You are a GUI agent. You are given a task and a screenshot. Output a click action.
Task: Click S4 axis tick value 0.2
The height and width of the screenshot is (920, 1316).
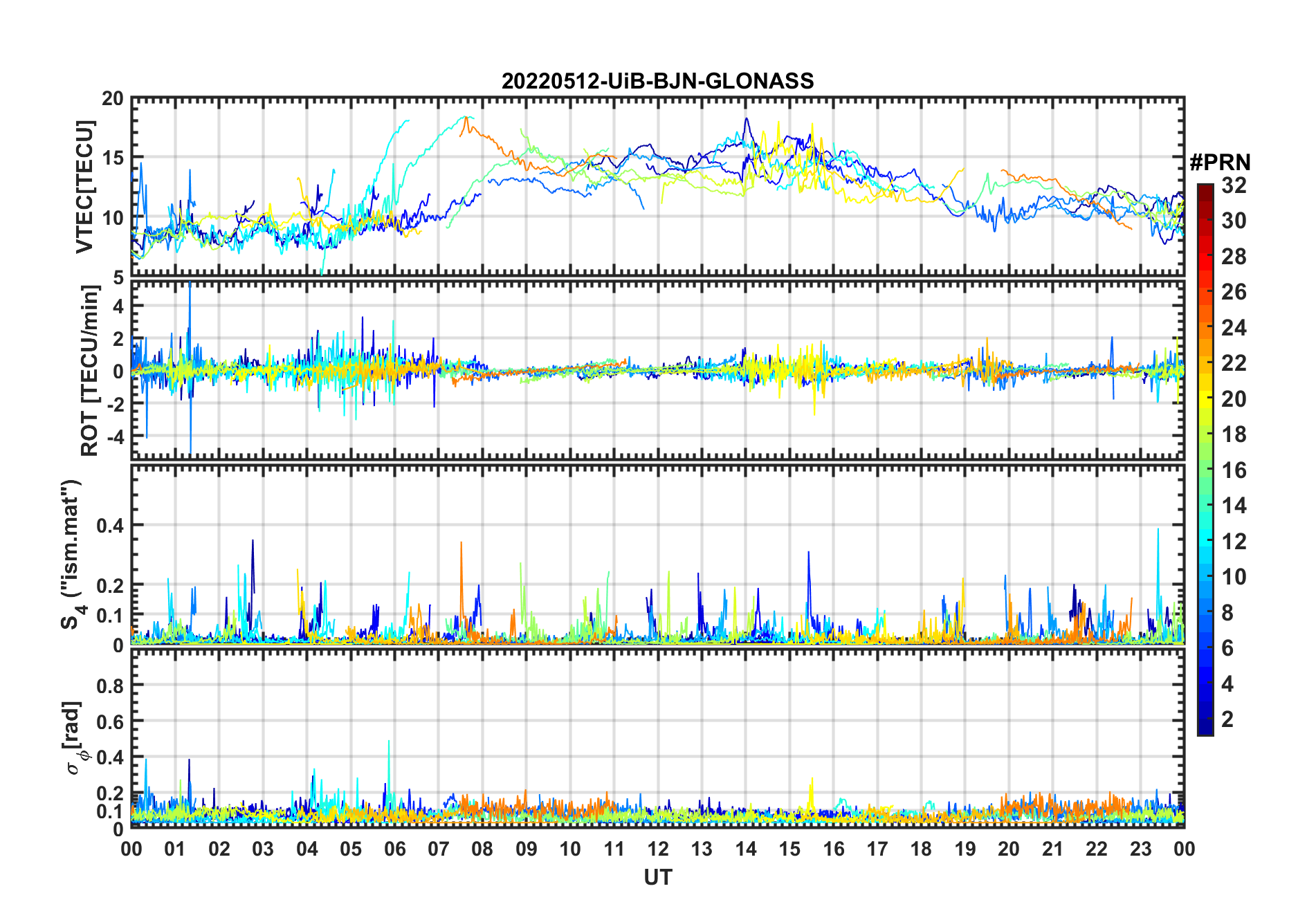point(110,585)
